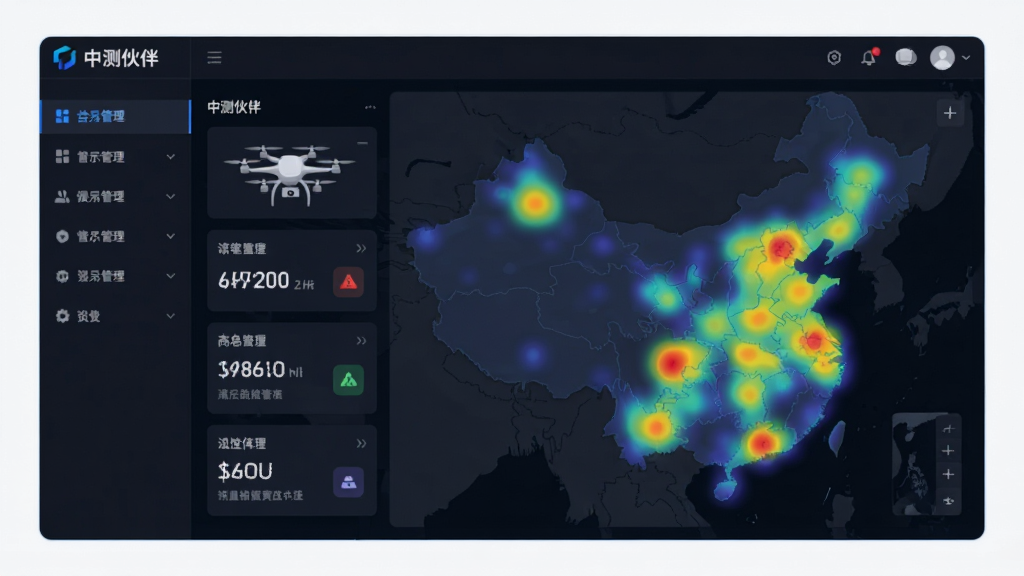This screenshot has height=576, width=1024.
Task: Open the chat messages bubble icon
Action: tap(905, 57)
